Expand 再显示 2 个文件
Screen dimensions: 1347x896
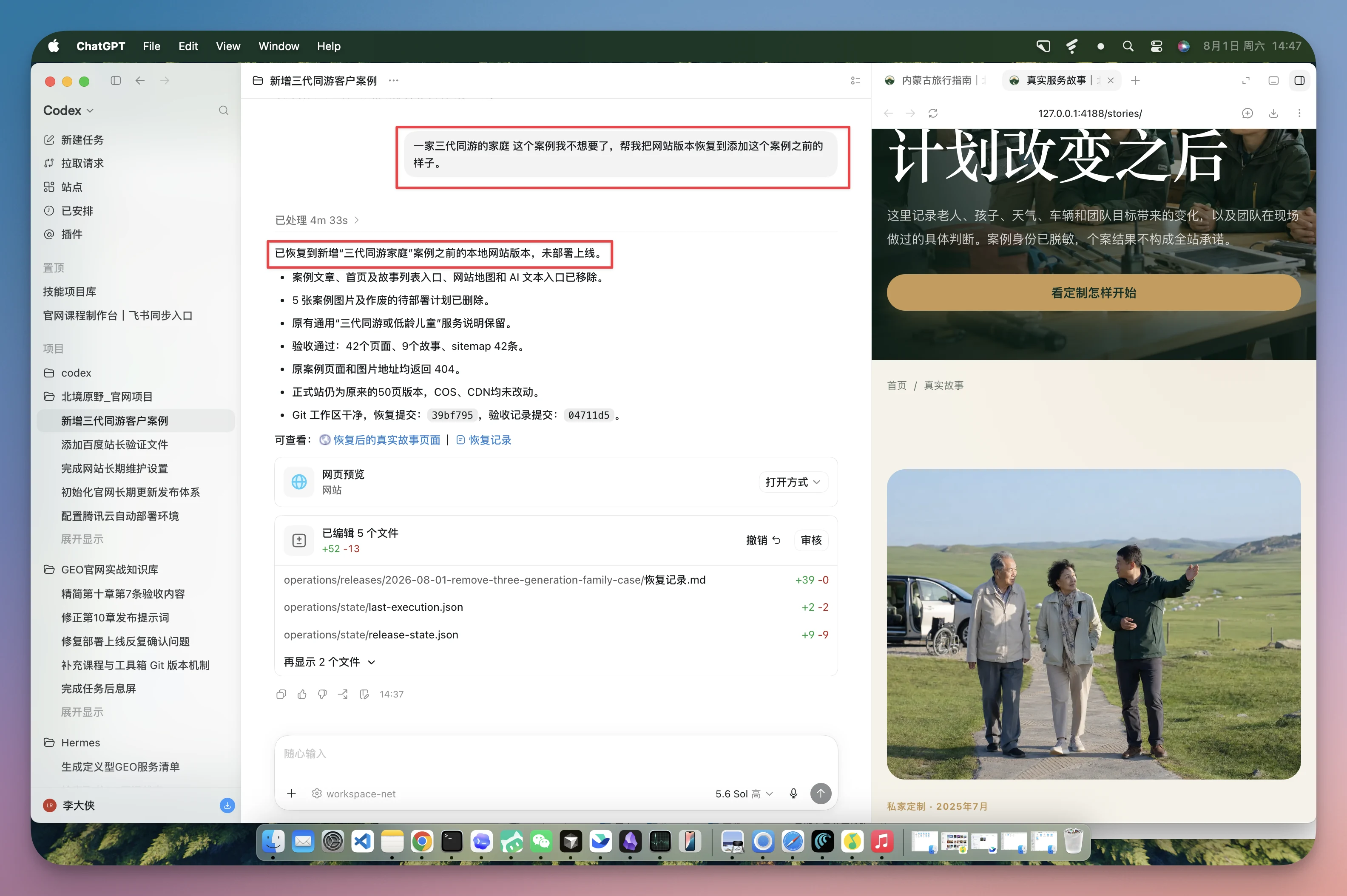[330, 662]
